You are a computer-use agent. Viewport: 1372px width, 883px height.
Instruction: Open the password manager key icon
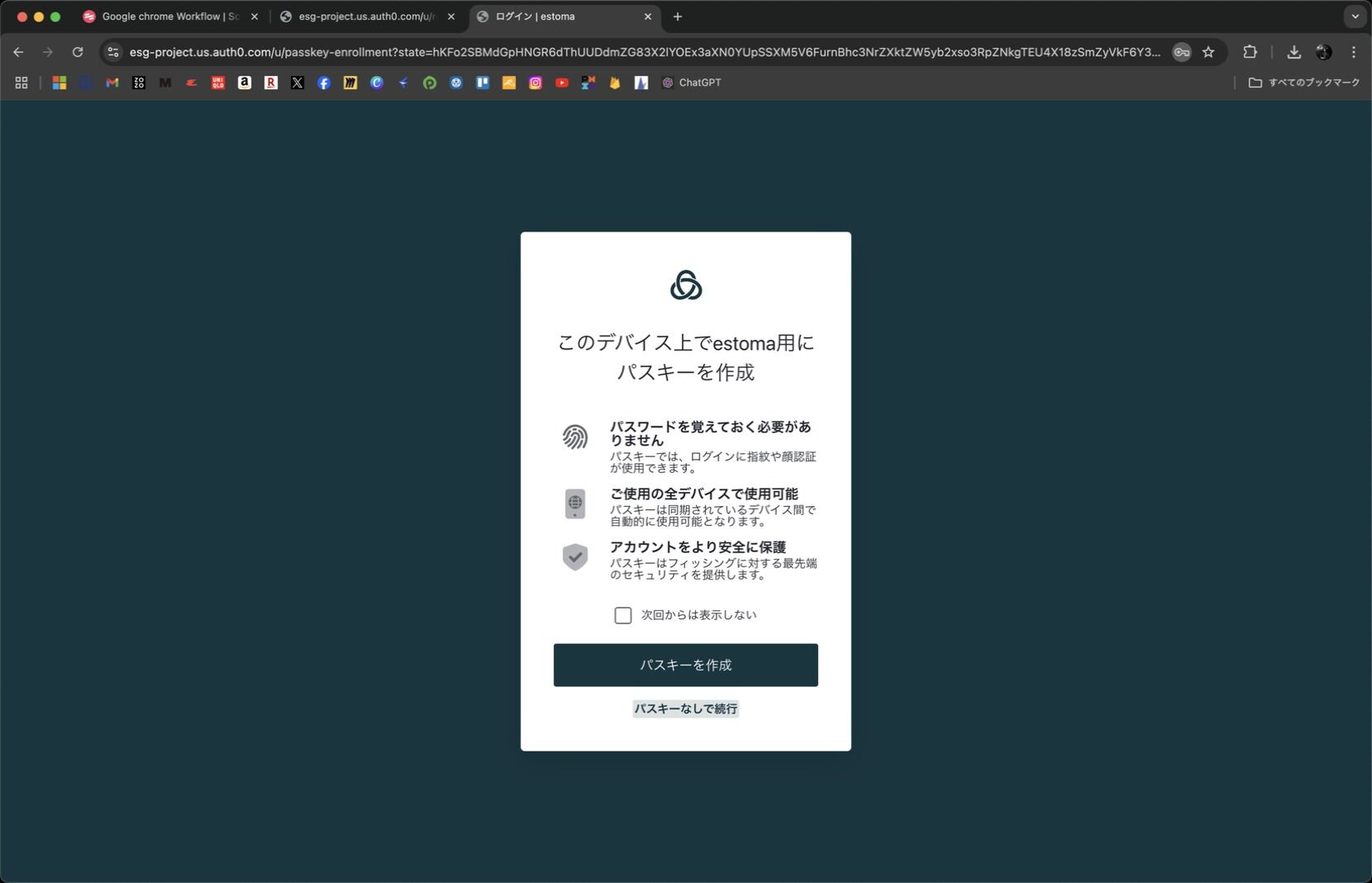click(1182, 52)
